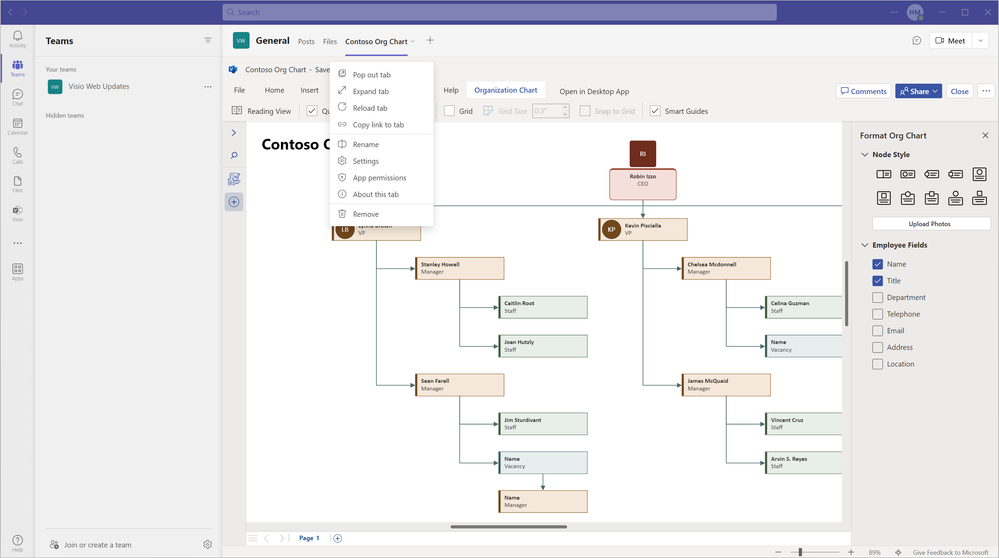Open the Visio app in sidebar
The image size is (999, 558).
click(x=17, y=213)
